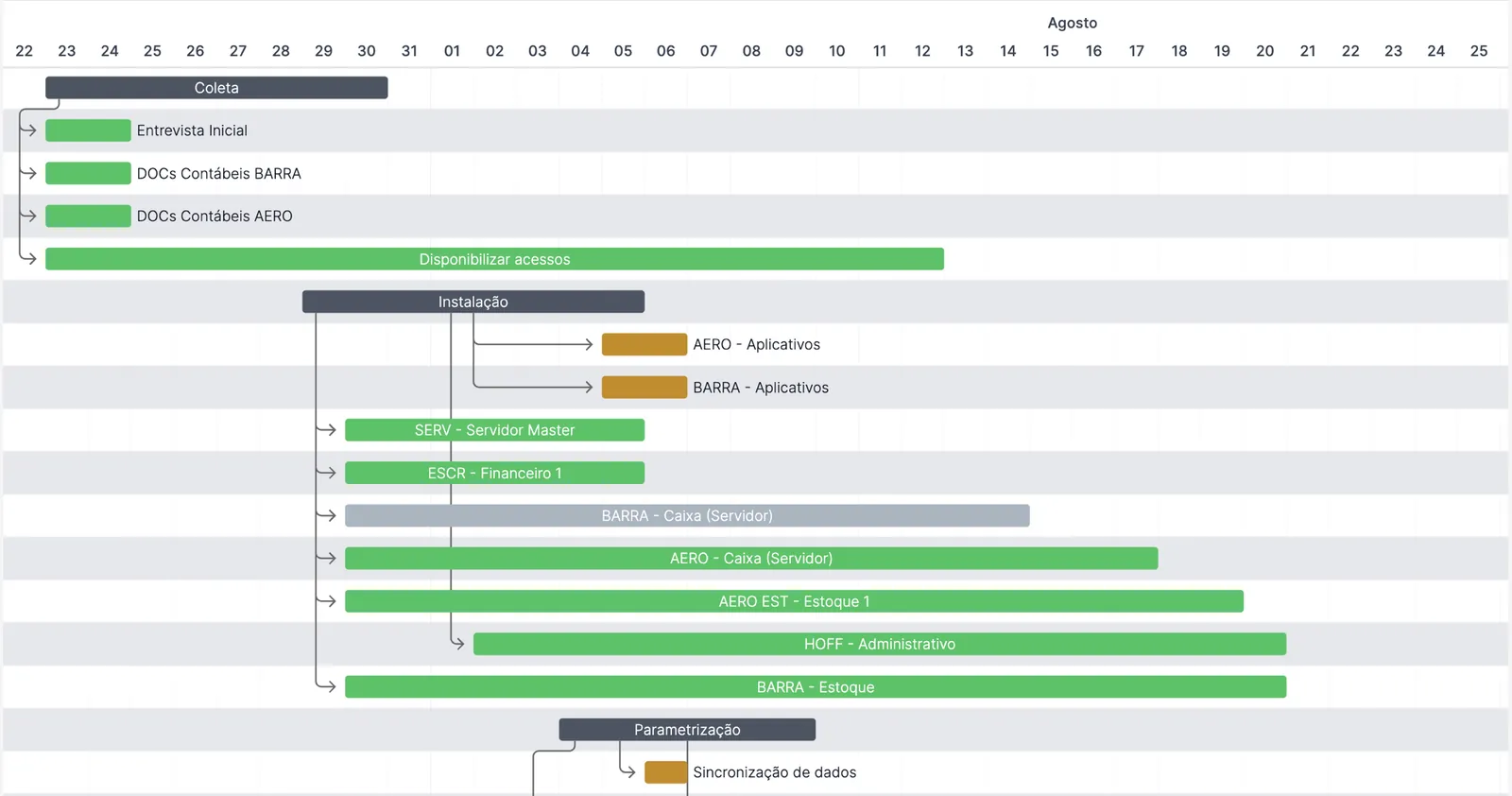Click the DOCs Contábeis AERO task bar
This screenshot has width=1512, height=796.
[x=88, y=216]
